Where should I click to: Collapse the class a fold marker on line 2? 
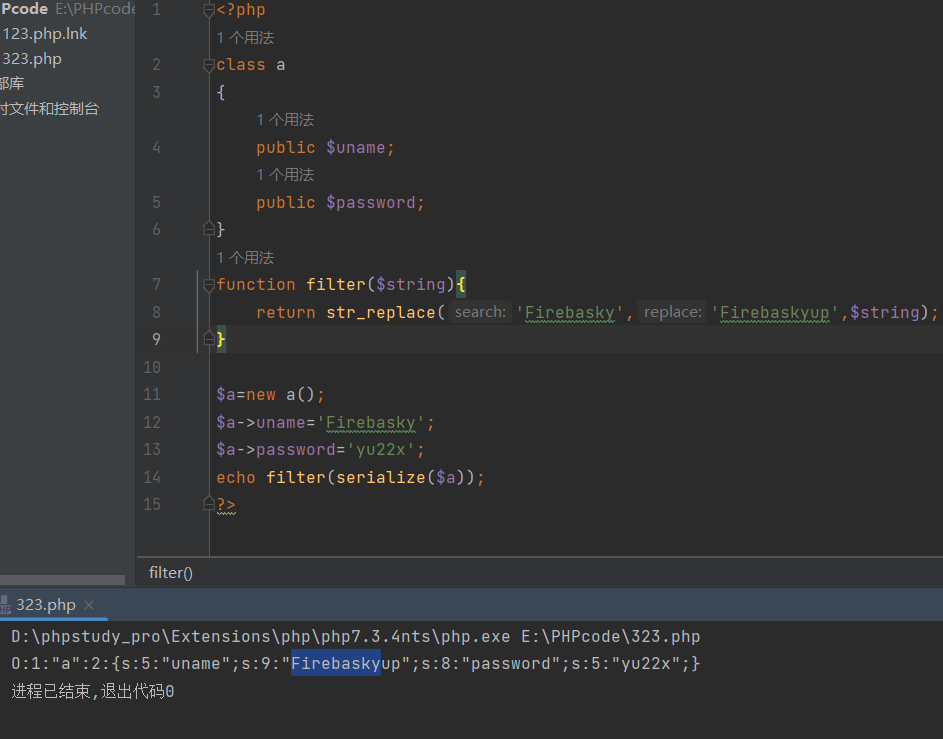click(x=209, y=65)
